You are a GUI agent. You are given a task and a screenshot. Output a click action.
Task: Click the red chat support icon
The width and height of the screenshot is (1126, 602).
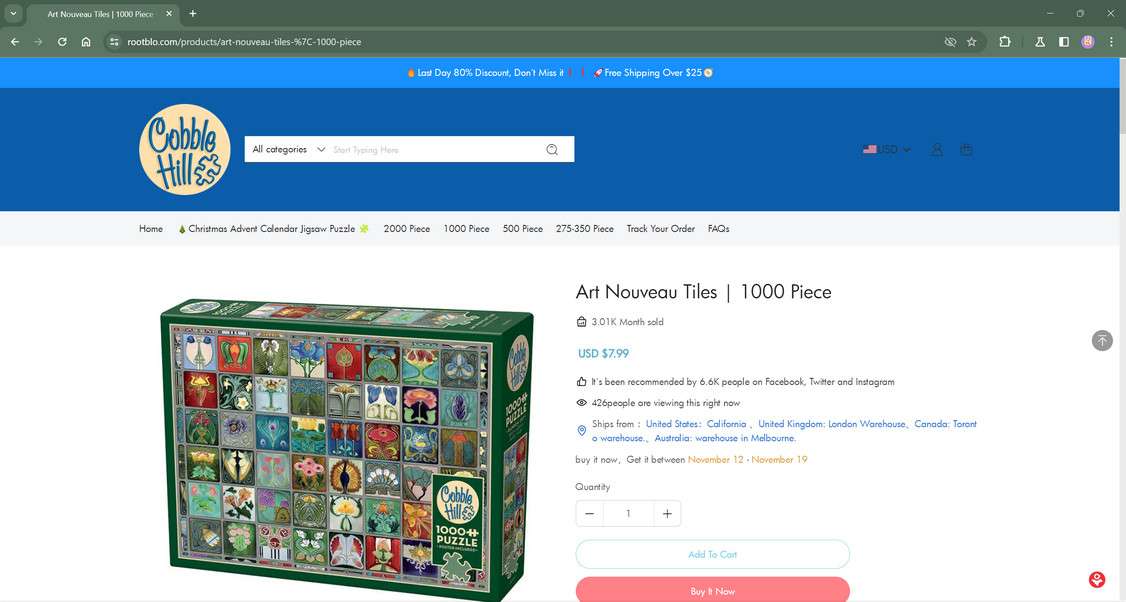pyautogui.click(x=1097, y=579)
